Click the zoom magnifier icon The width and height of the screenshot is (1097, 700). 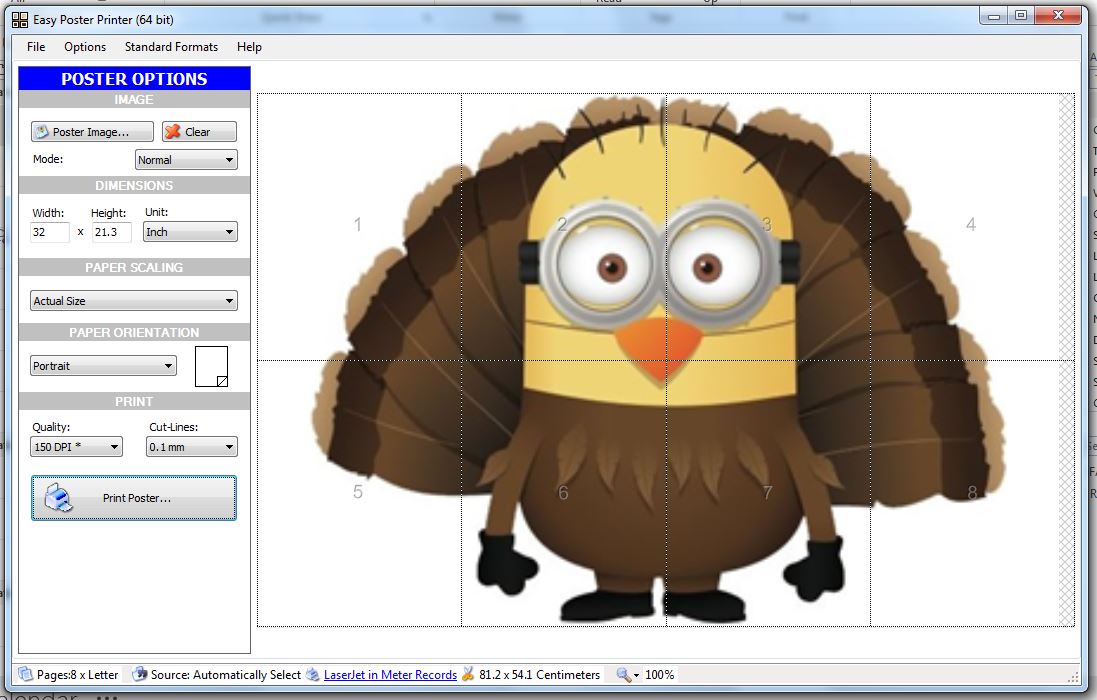pos(623,674)
